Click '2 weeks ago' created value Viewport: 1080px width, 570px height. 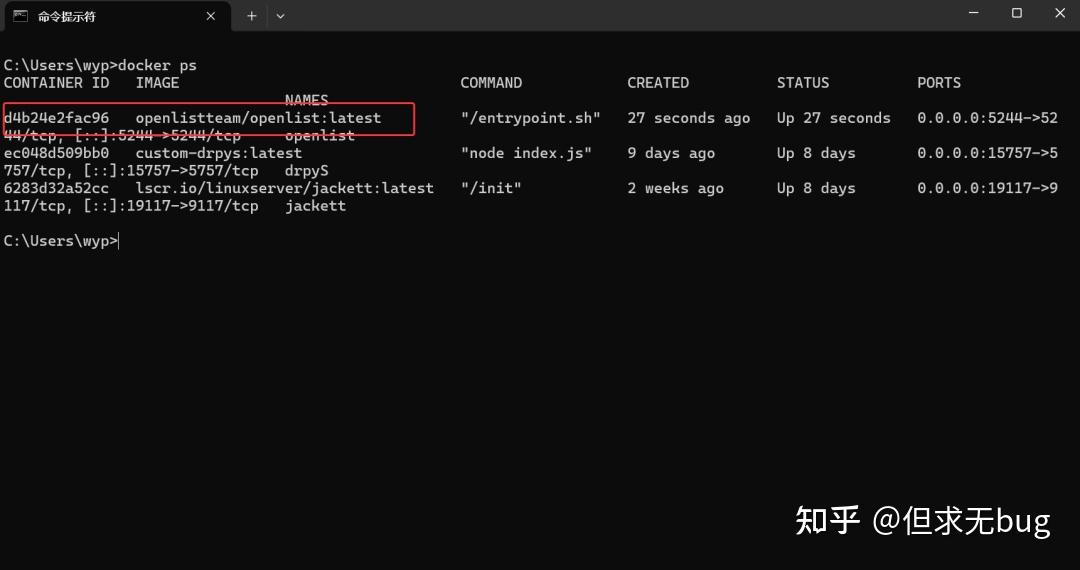675,188
